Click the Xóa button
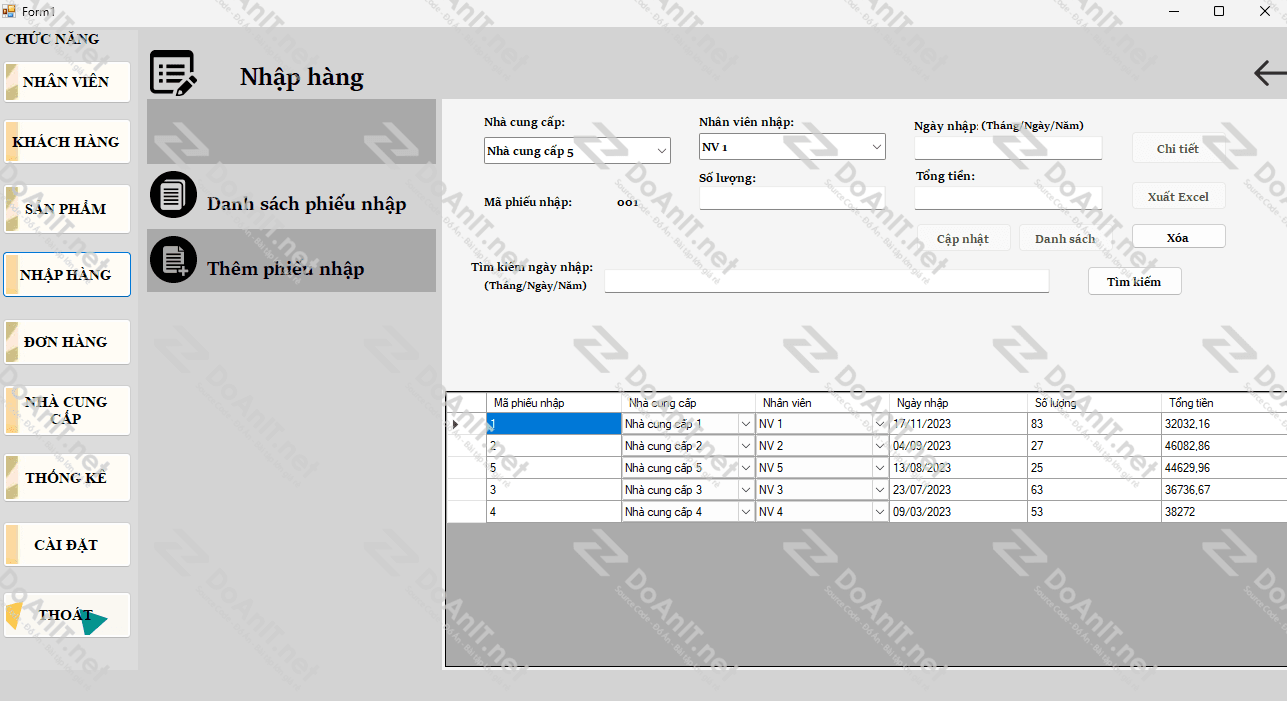The image size is (1287, 701). click(x=1178, y=237)
